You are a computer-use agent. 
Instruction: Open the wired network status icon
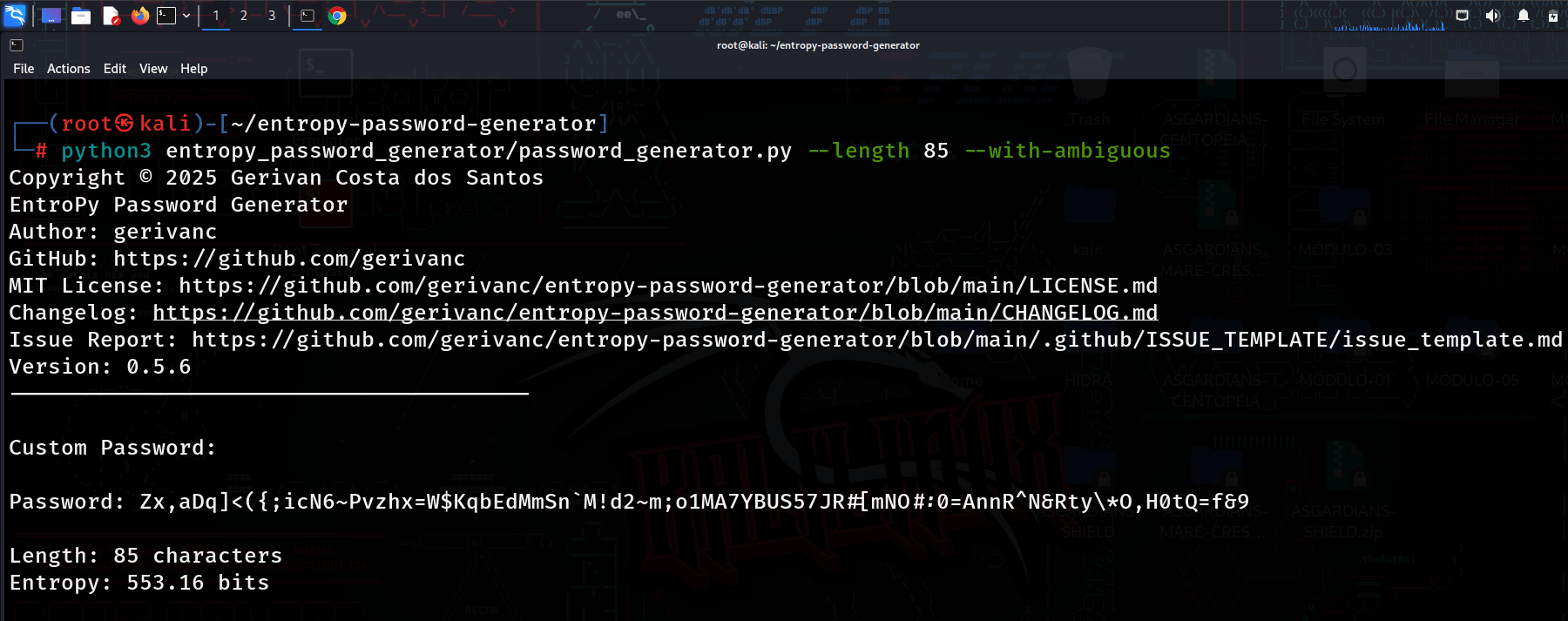tap(1463, 16)
